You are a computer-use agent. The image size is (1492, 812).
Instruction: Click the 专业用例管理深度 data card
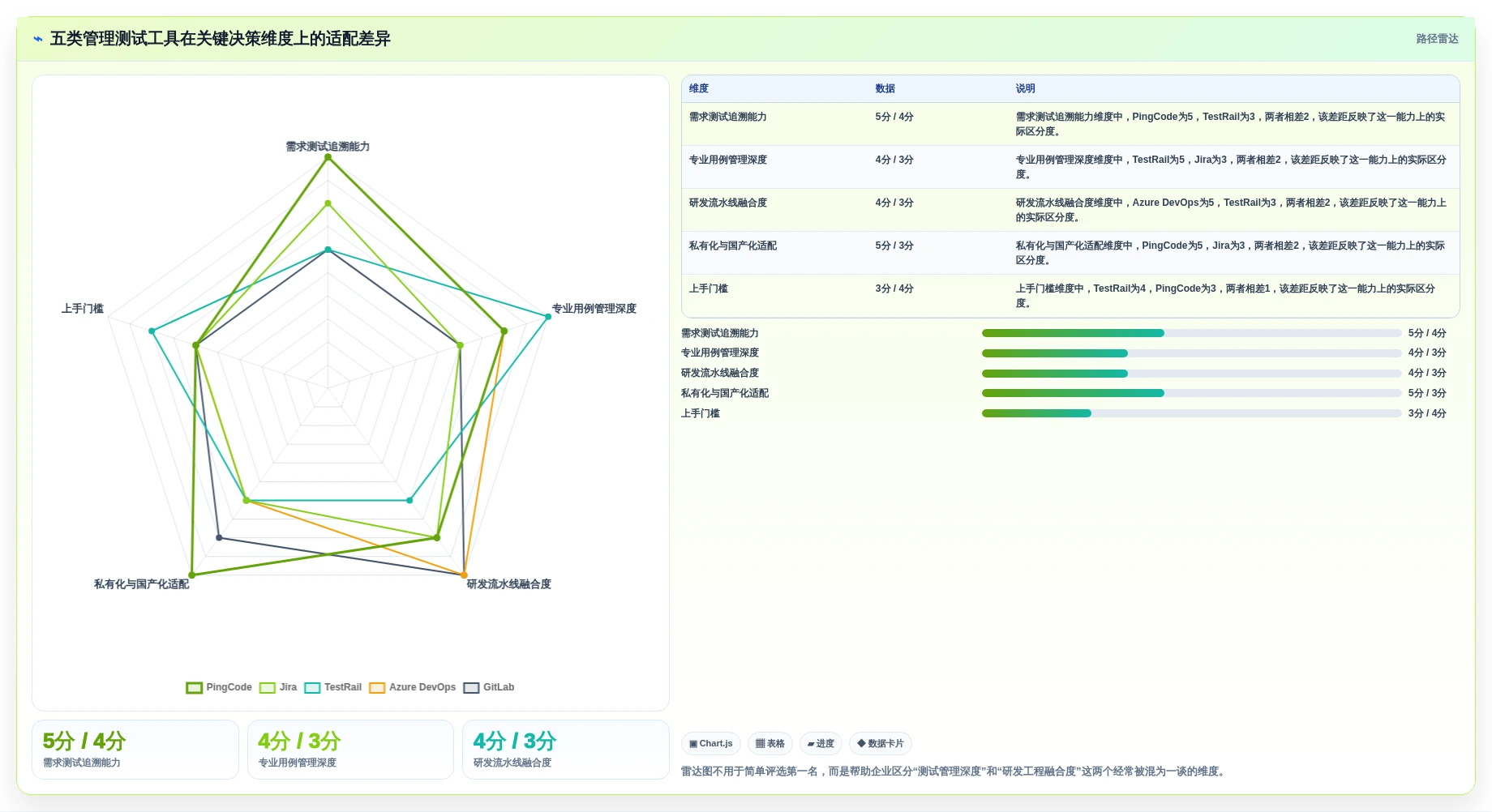click(350, 750)
